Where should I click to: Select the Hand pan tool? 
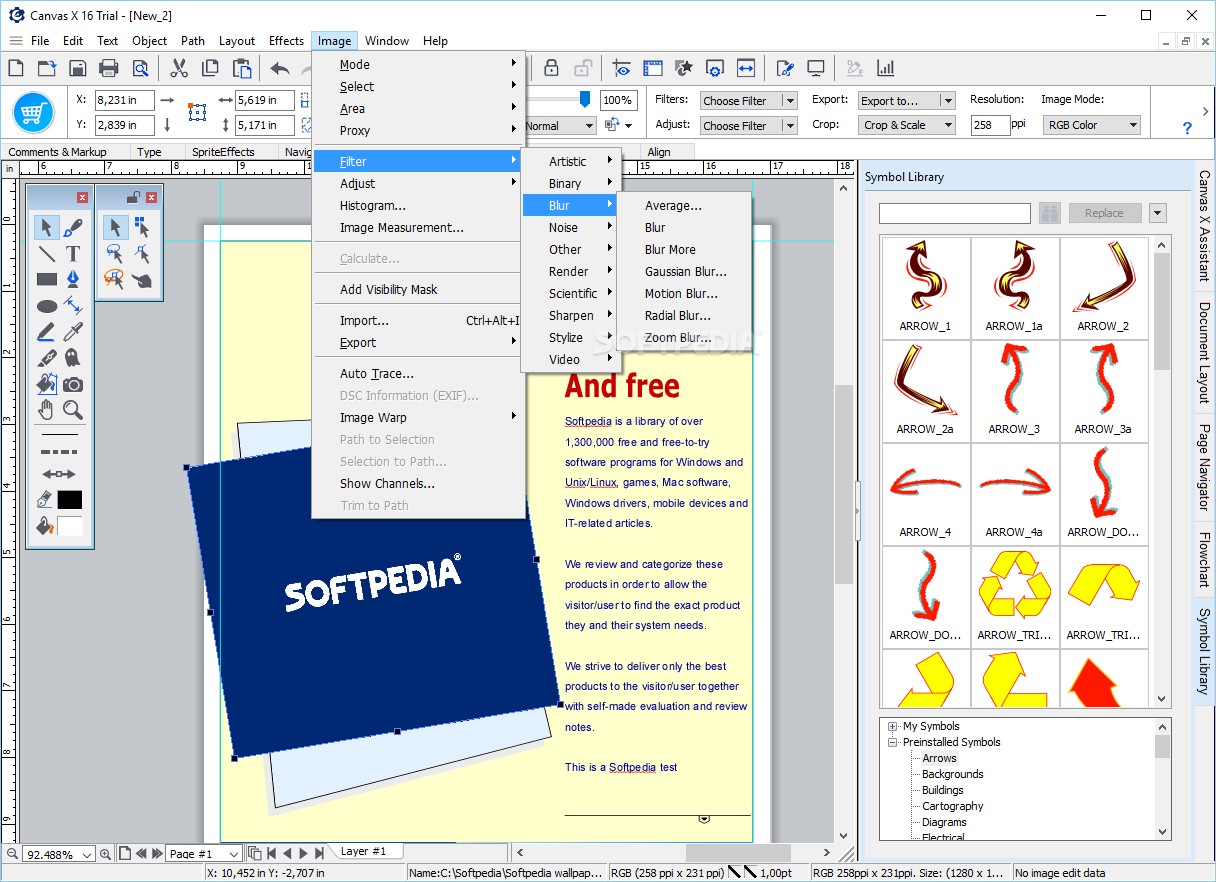click(x=47, y=410)
